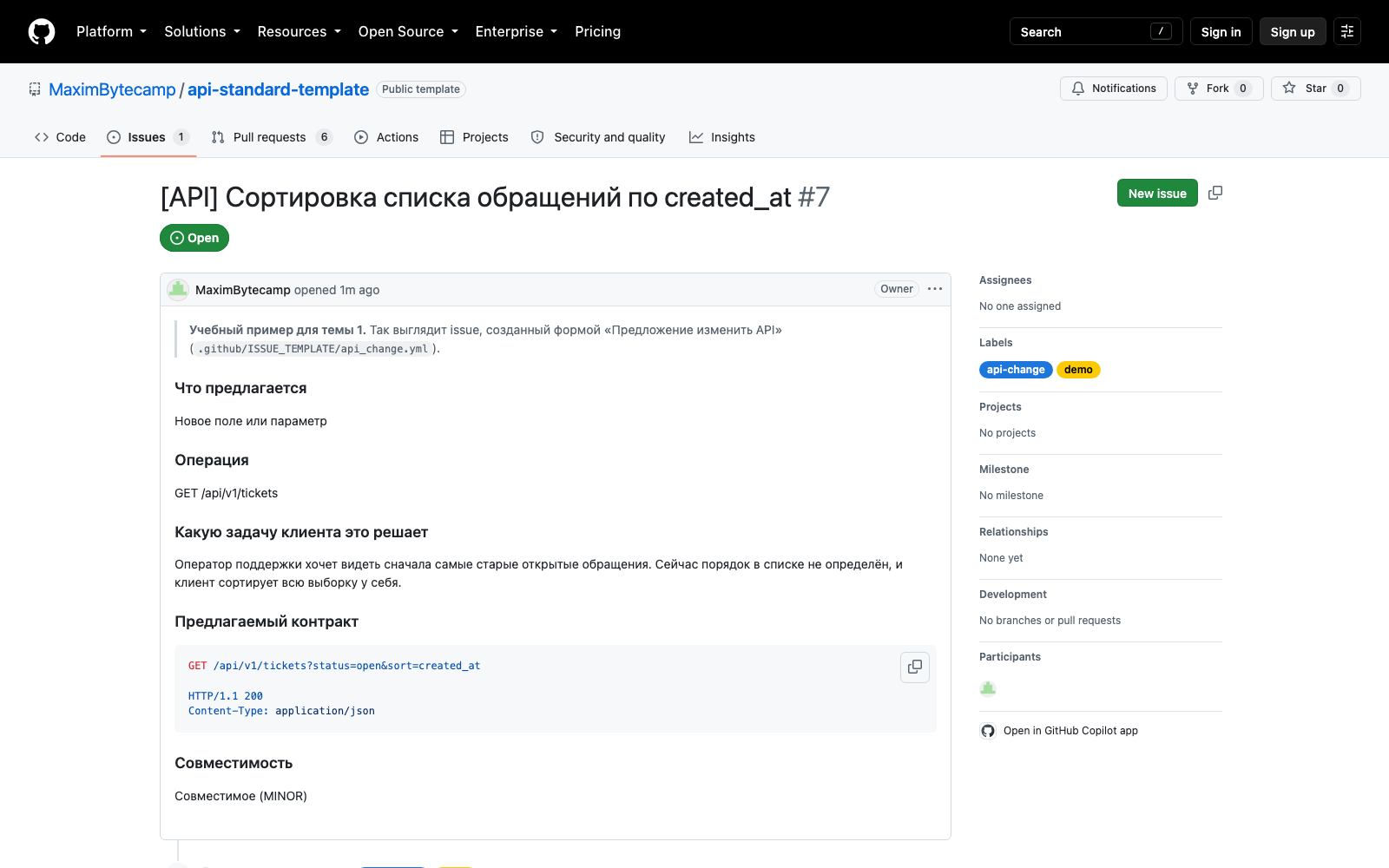Expand the Open Source menu
The width and height of the screenshot is (1389, 868).
[x=408, y=31]
